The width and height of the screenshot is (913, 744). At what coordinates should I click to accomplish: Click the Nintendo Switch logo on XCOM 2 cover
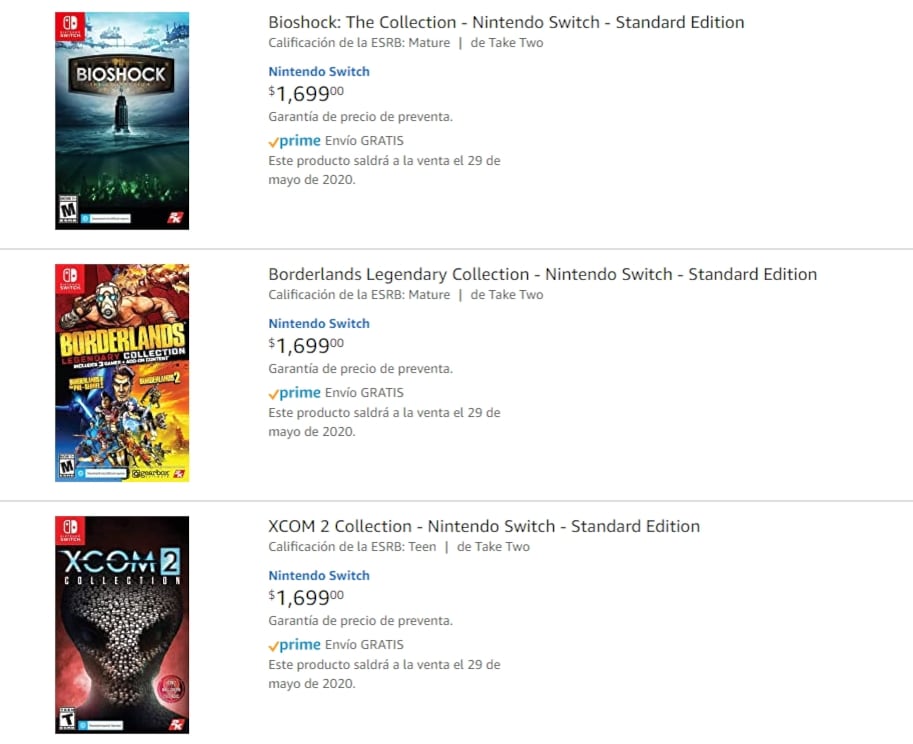click(69, 530)
